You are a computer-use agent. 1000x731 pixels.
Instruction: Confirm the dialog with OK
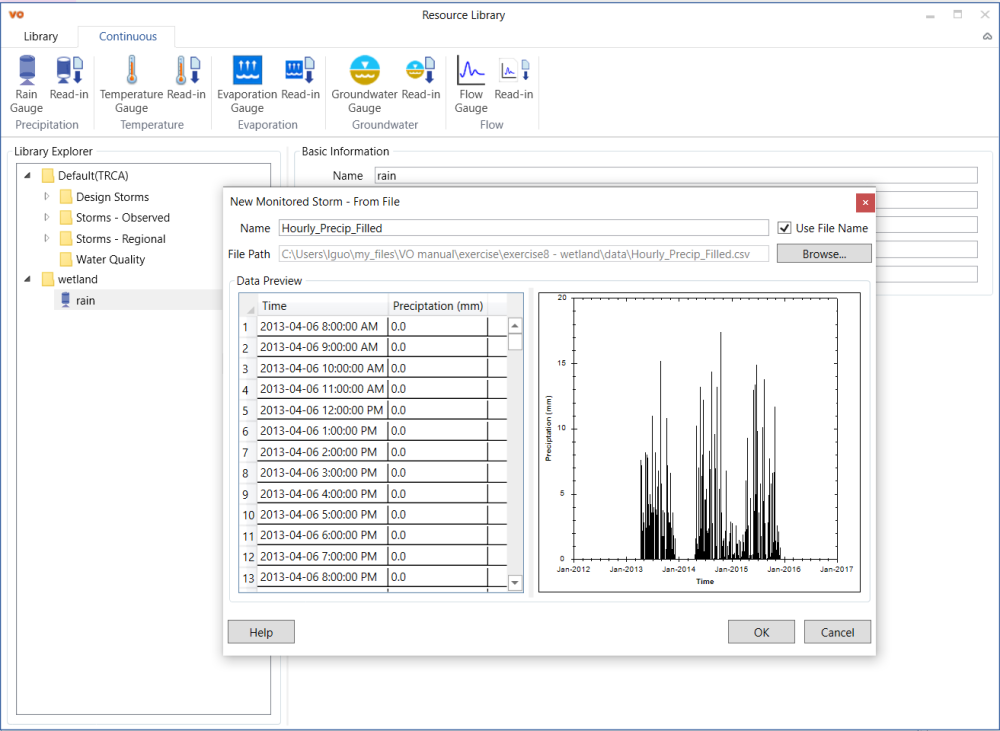(x=761, y=632)
